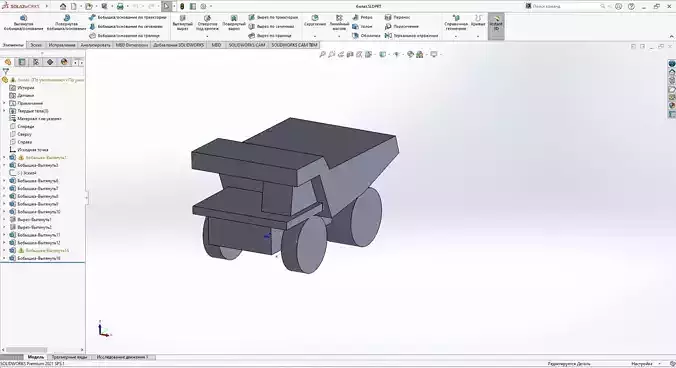
Task: Switch to the Модель bottom tab
Action: 36,357
